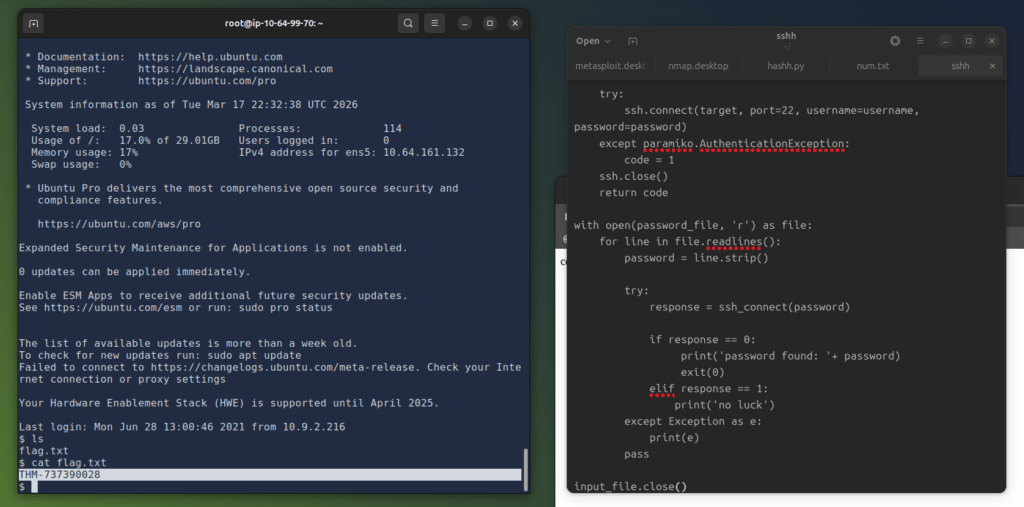Image resolution: width=1024 pixels, height=507 pixels.
Task: Click the 'Hardware Enablement Stack' line
Action: [x=229, y=403]
